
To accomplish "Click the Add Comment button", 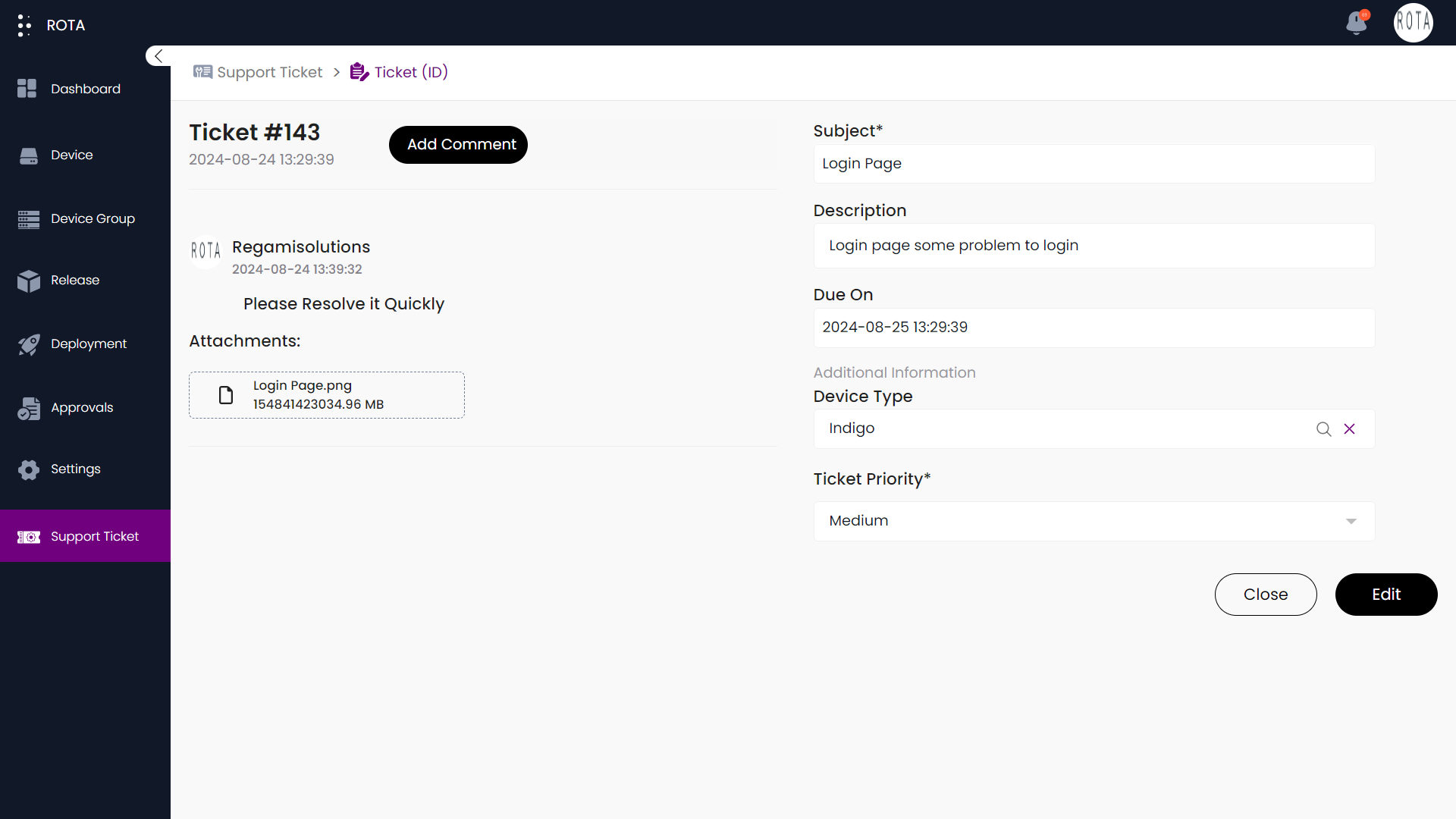I will pyautogui.click(x=461, y=144).
